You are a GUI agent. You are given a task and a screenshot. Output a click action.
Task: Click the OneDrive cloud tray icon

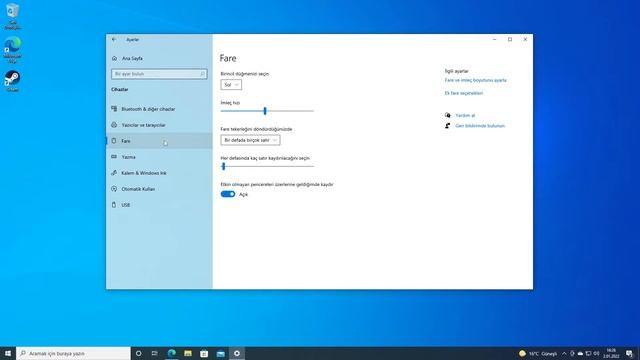click(580, 353)
